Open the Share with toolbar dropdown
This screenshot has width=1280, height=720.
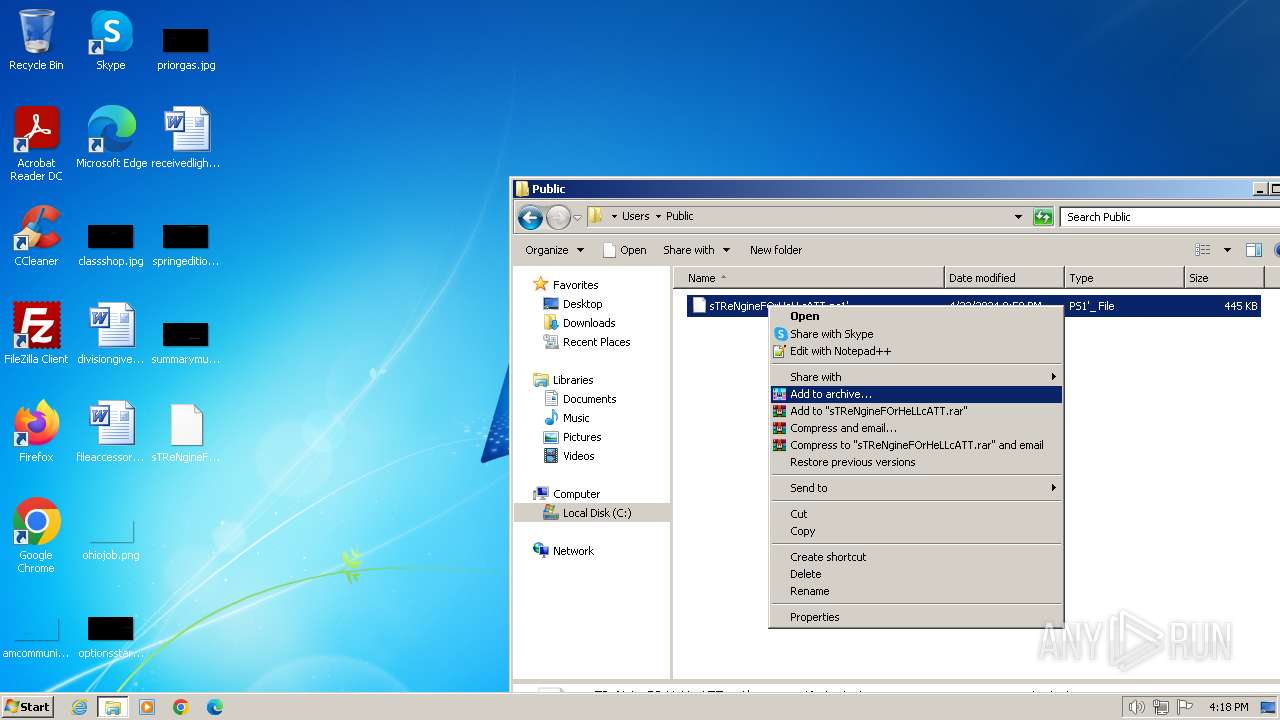[x=696, y=250]
